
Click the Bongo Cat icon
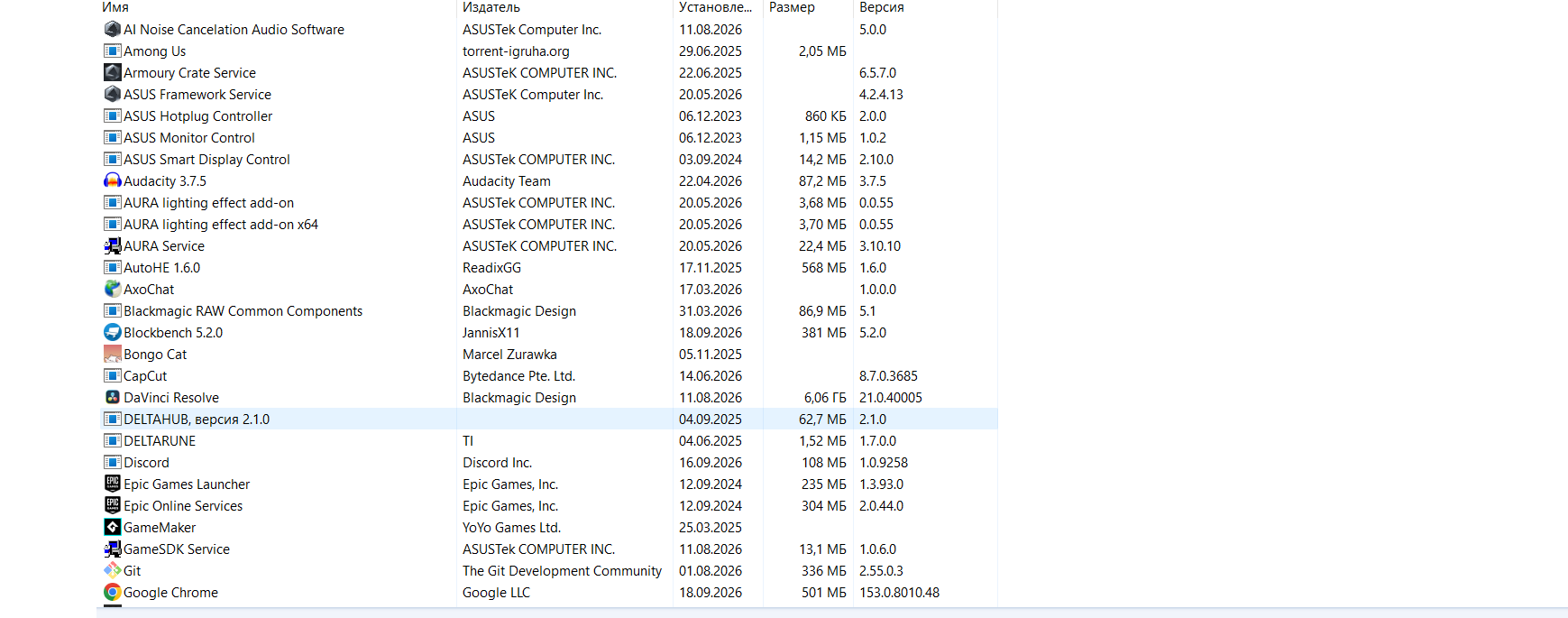click(113, 354)
